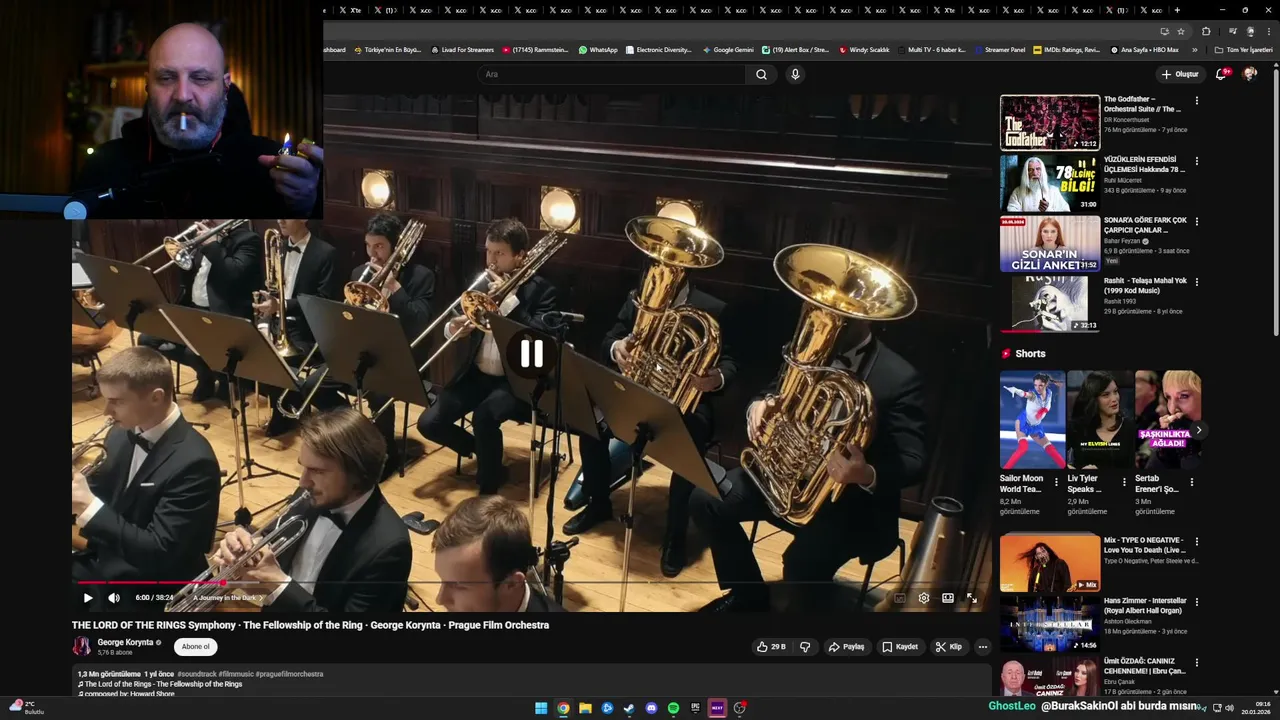This screenshot has height=720, width=1280.
Task: Switch to theater mode in the player
Action: (948, 598)
